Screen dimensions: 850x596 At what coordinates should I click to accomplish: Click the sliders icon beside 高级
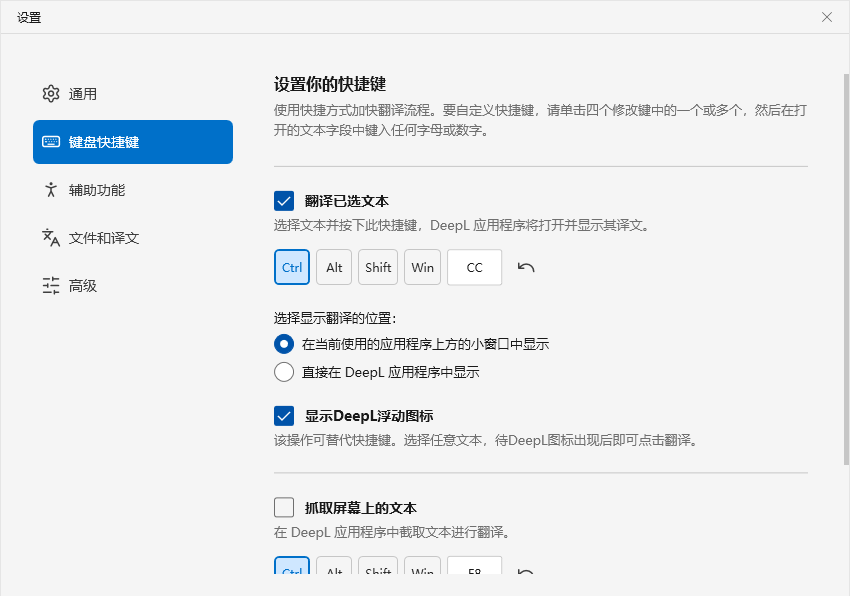[x=51, y=285]
